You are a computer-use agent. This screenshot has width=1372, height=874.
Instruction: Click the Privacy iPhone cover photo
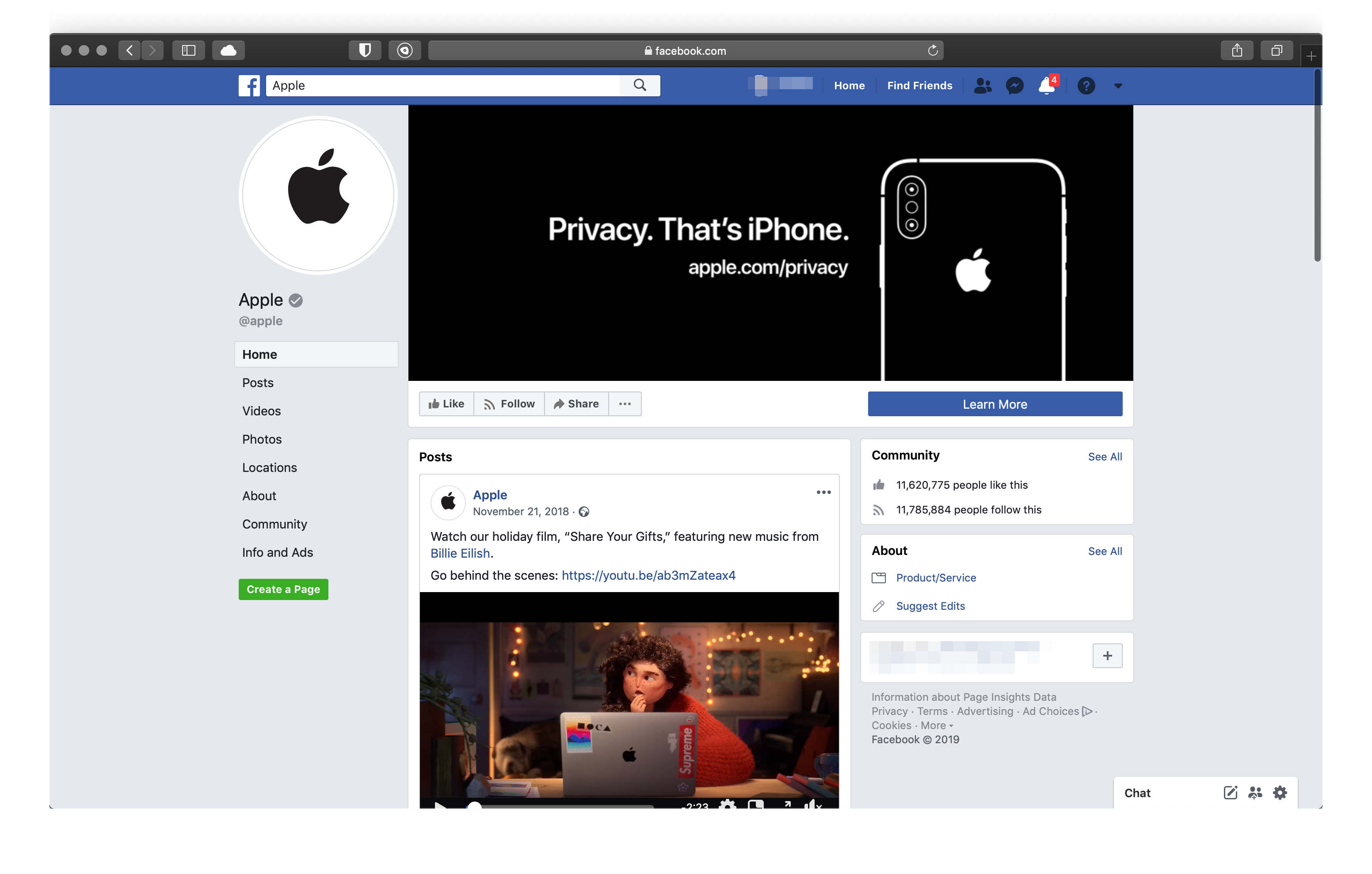770,243
